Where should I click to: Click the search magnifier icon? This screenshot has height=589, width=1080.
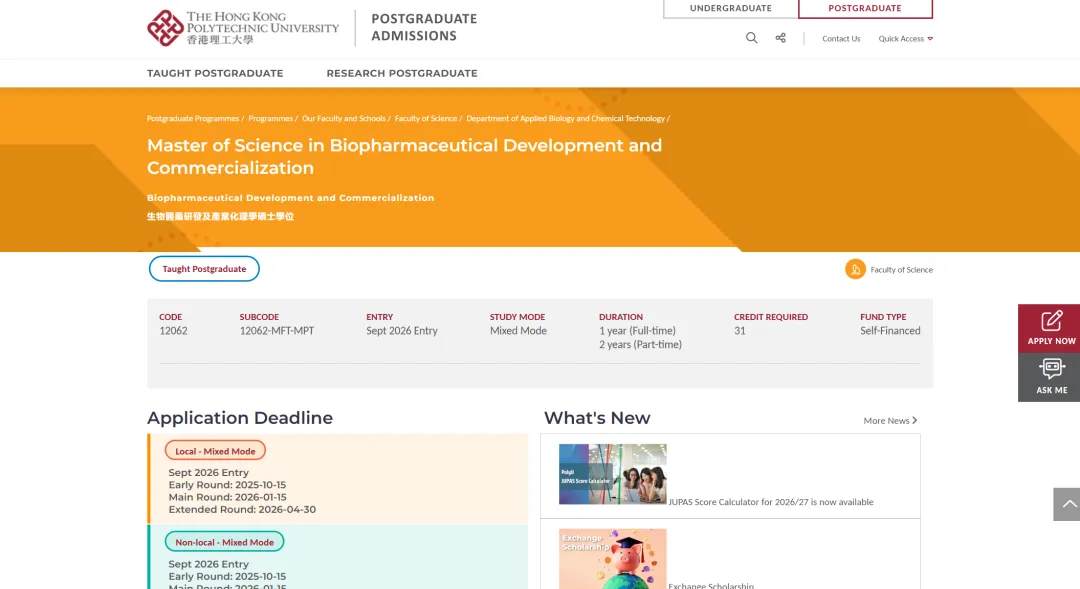pyautogui.click(x=751, y=38)
